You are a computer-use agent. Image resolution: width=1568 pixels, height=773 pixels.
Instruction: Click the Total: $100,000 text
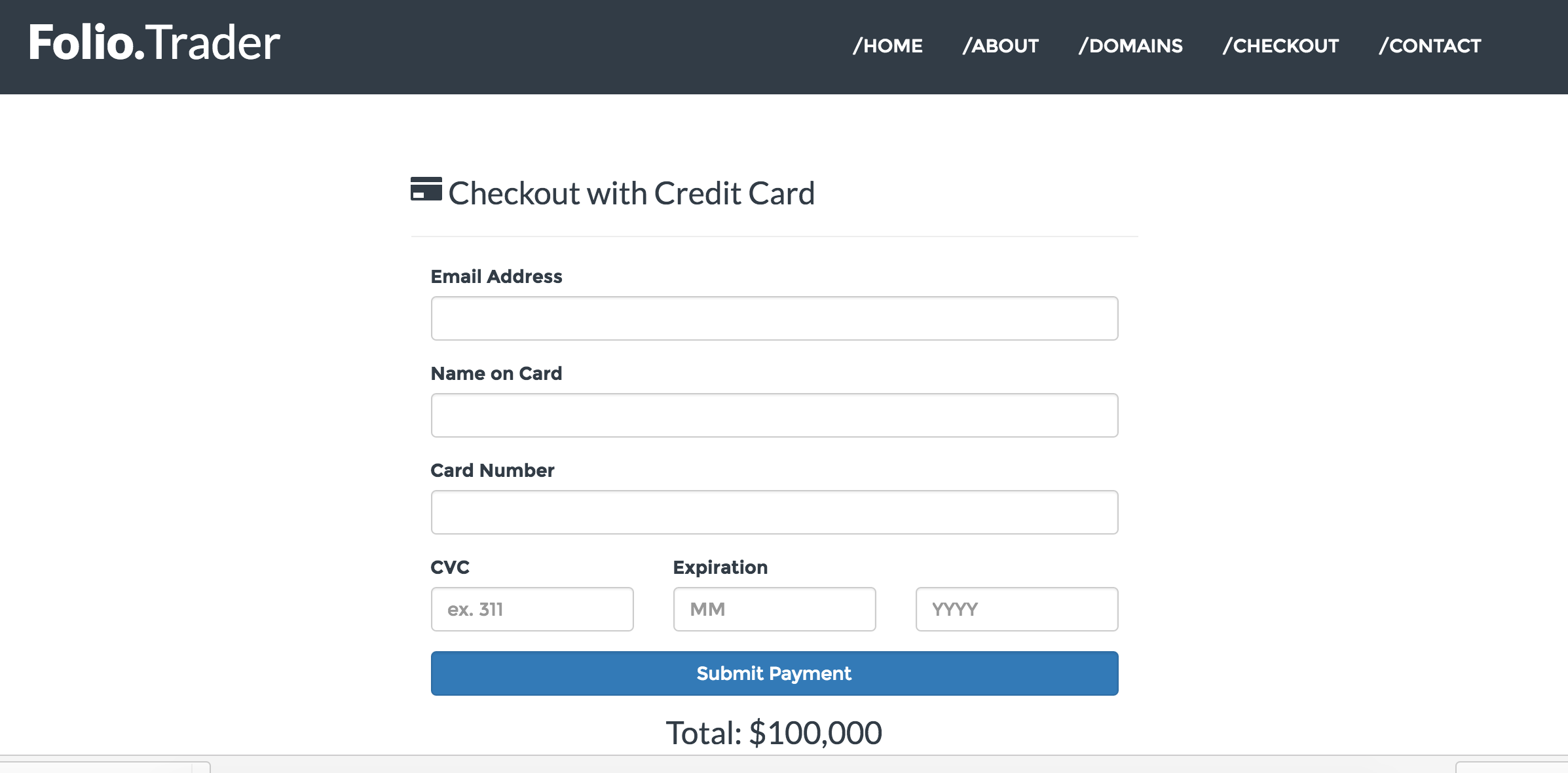(774, 732)
